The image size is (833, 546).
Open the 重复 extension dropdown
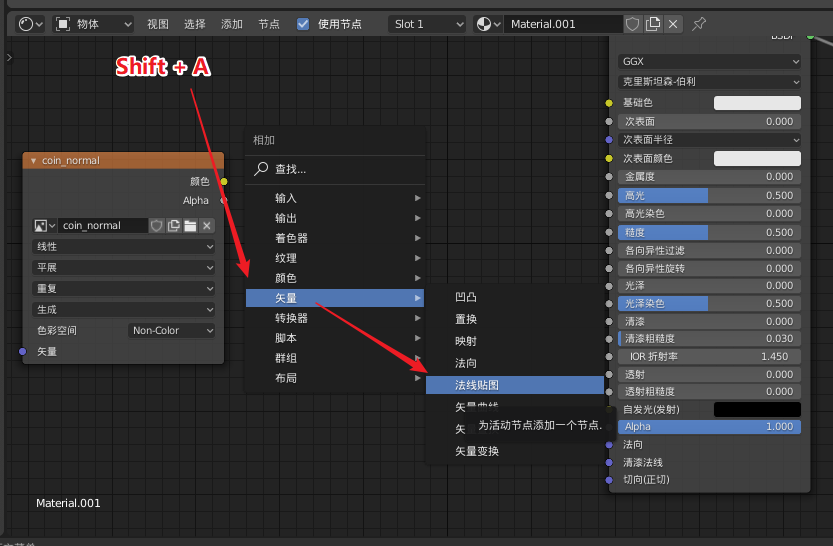coord(123,288)
